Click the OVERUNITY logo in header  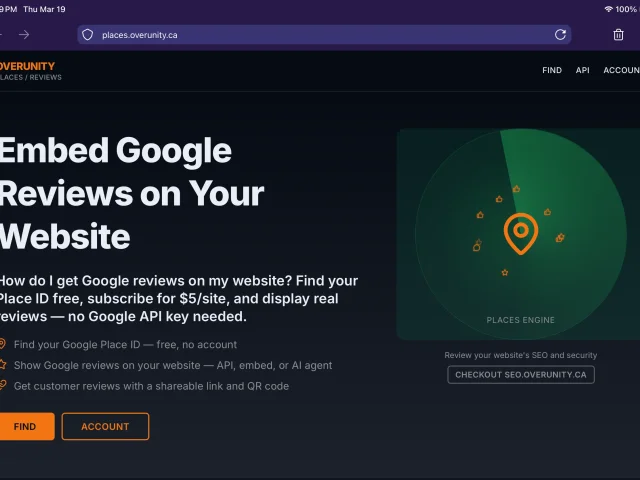[x=28, y=66]
